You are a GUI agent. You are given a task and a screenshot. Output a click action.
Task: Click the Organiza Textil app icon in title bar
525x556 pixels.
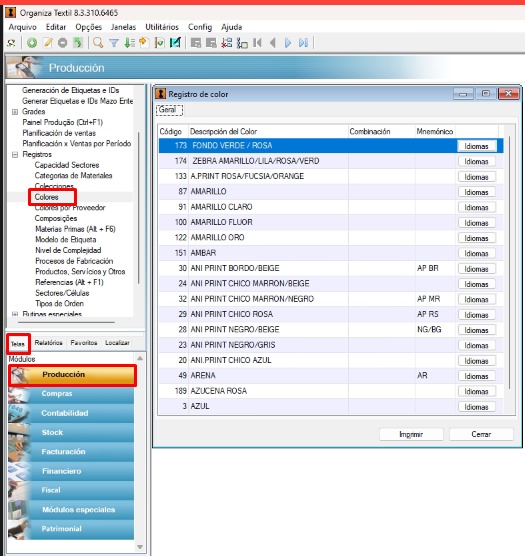coord(11,13)
